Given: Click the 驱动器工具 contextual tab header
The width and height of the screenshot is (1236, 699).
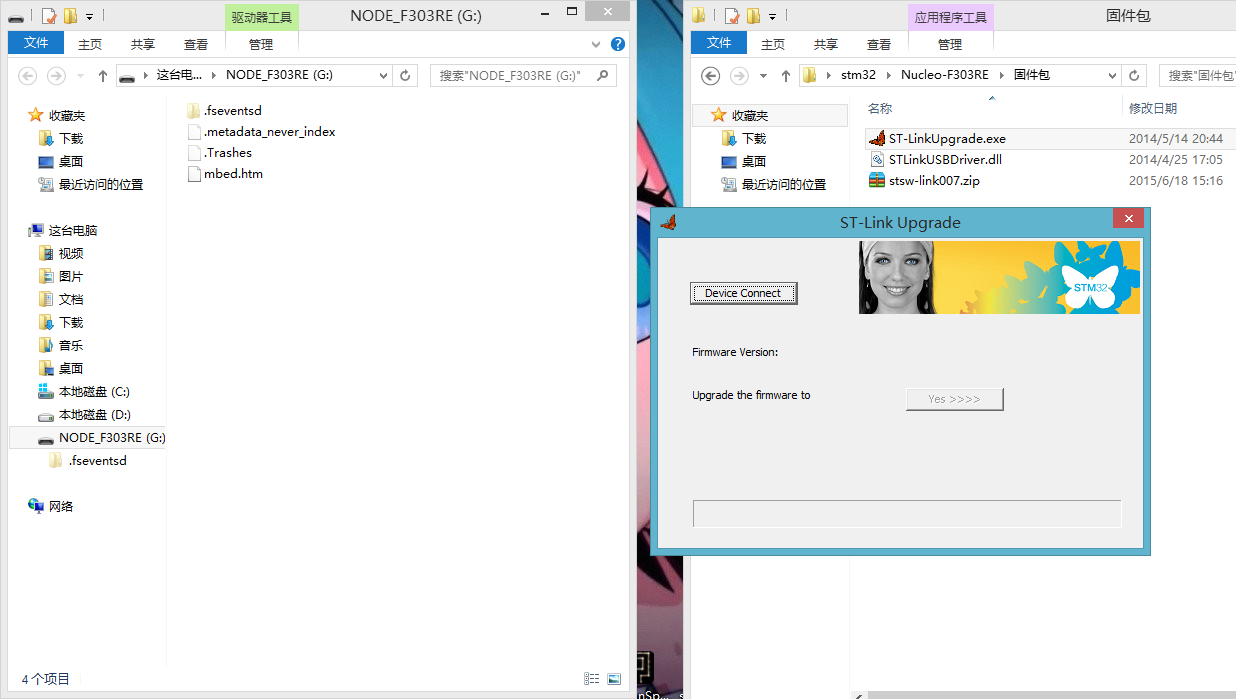Looking at the screenshot, I should click(x=262, y=17).
